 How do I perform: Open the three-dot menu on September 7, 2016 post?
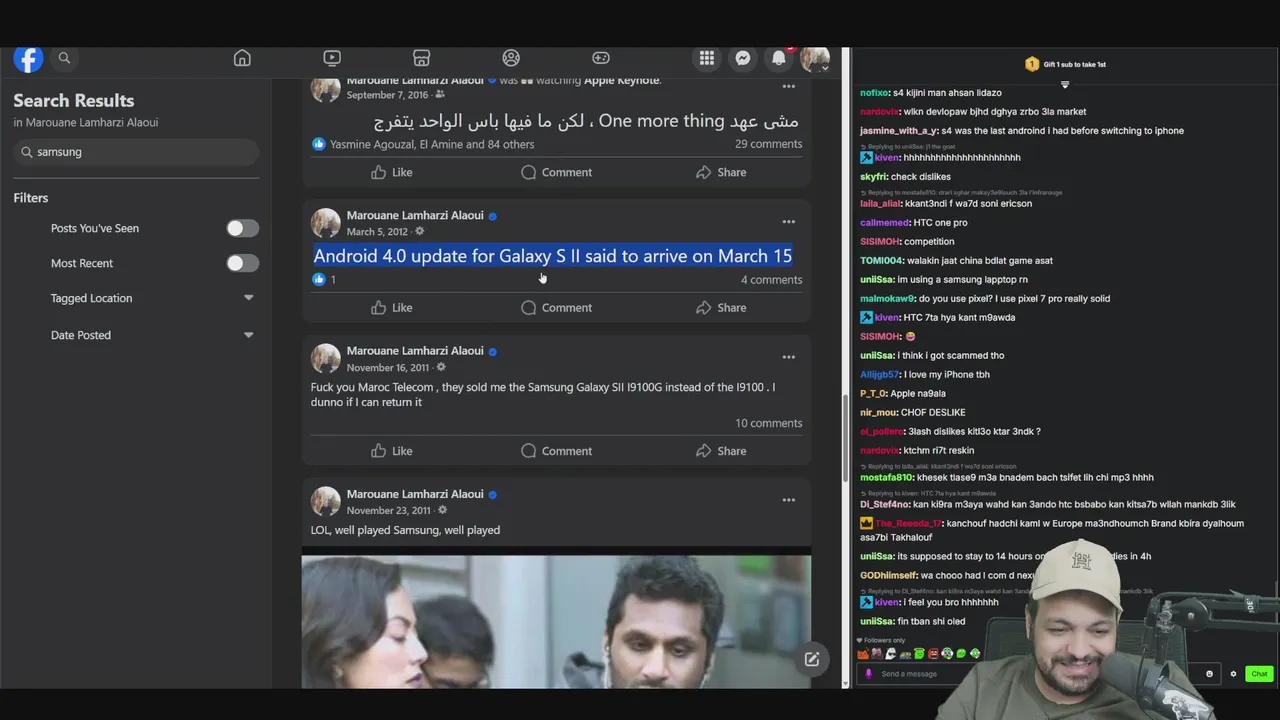pyautogui.click(x=789, y=86)
